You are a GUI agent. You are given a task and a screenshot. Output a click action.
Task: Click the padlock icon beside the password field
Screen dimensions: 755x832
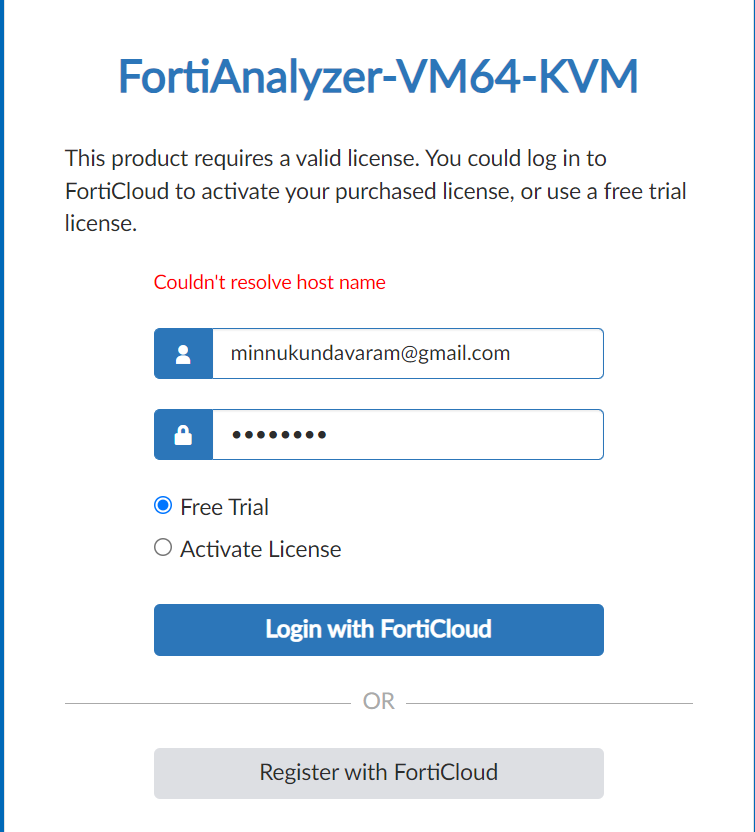pos(183,435)
